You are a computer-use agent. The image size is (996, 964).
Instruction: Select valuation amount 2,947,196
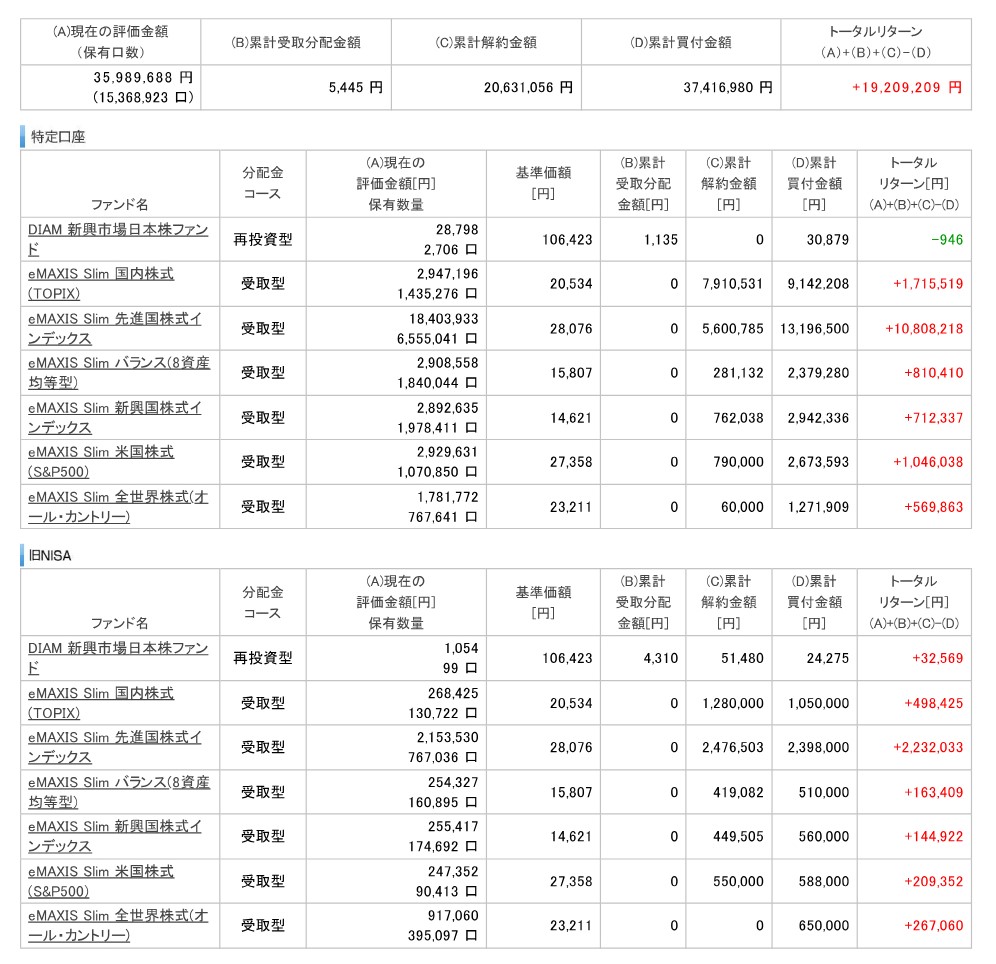[x=447, y=273]
